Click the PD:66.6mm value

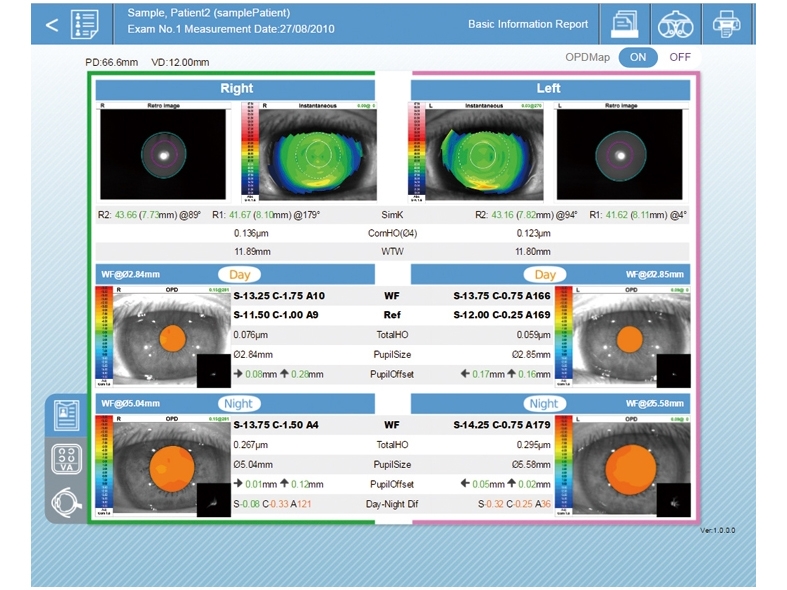(x=111, y=63)
